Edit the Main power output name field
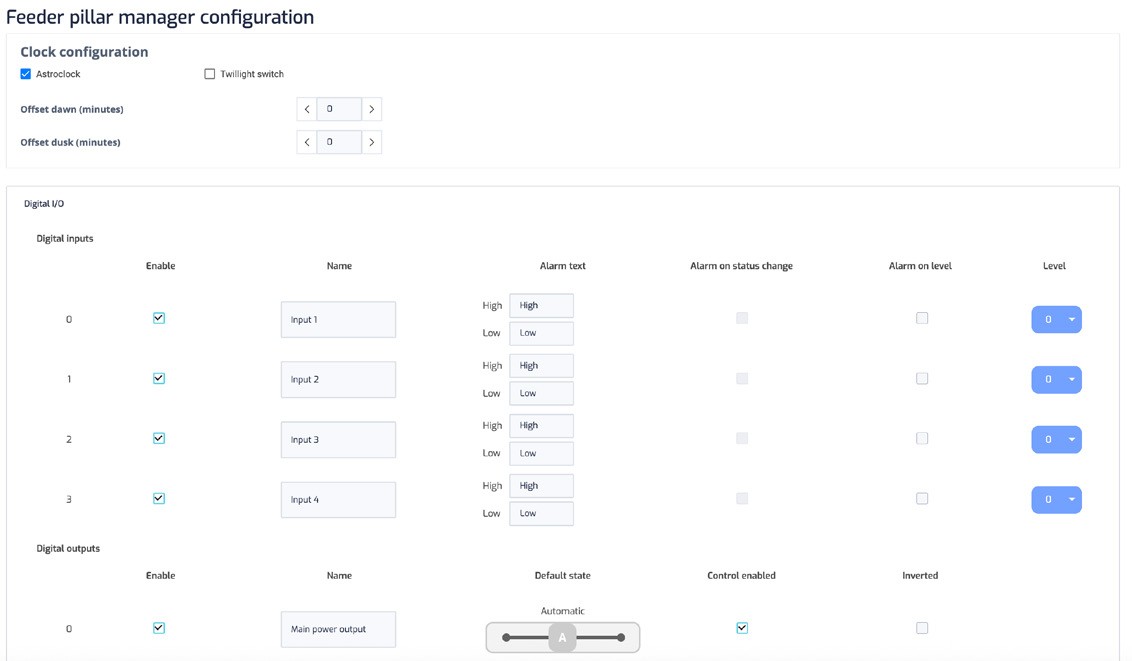Screen dimensions: 1132x661 tap(338, 629)
